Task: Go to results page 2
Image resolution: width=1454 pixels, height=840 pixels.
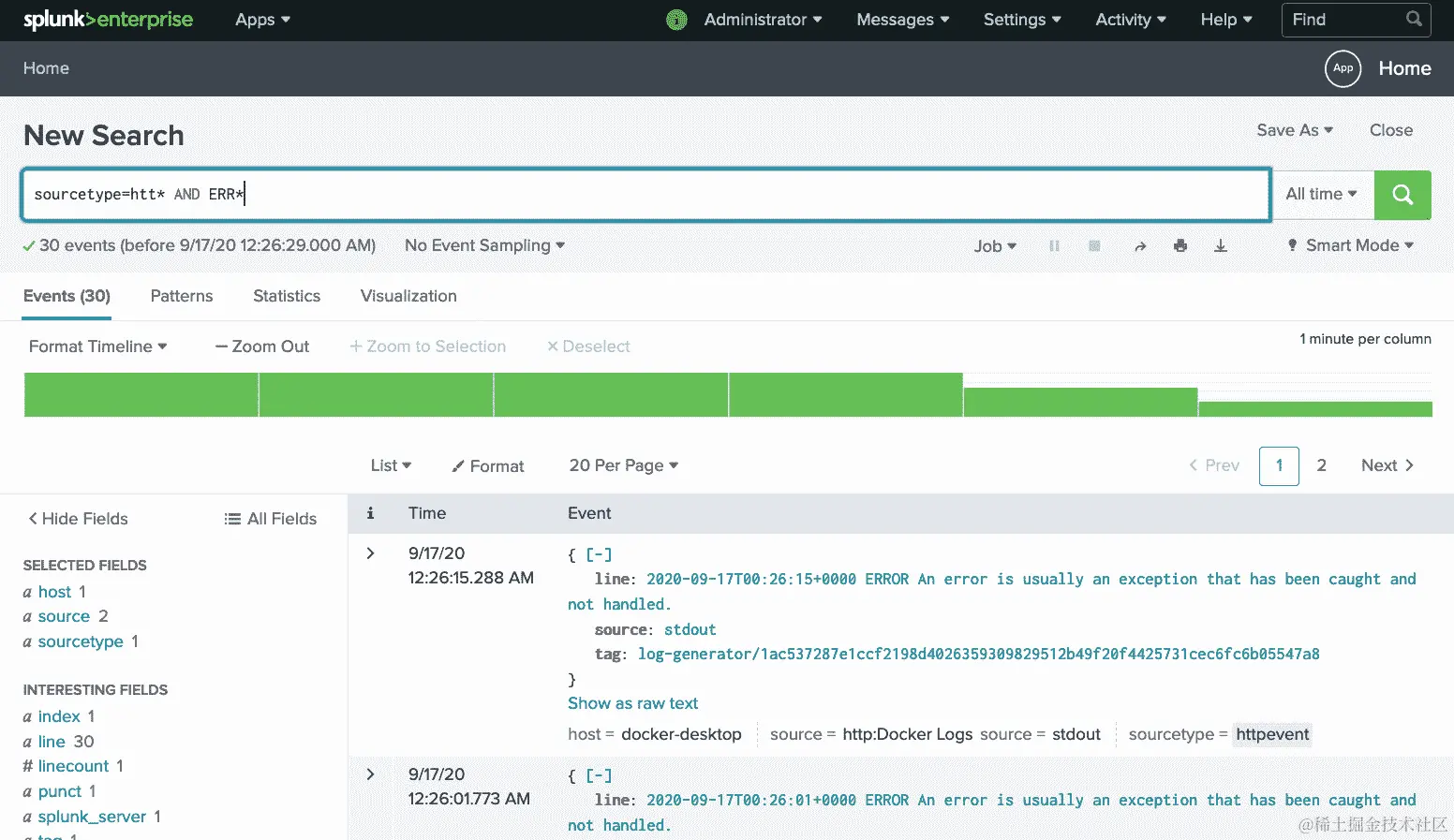Action: 1322,465
